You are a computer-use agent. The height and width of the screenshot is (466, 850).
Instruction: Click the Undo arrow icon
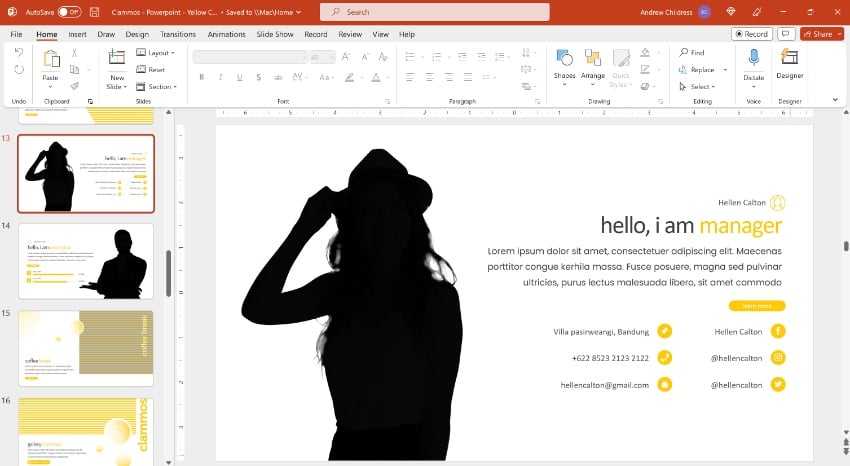coord(19,52)
